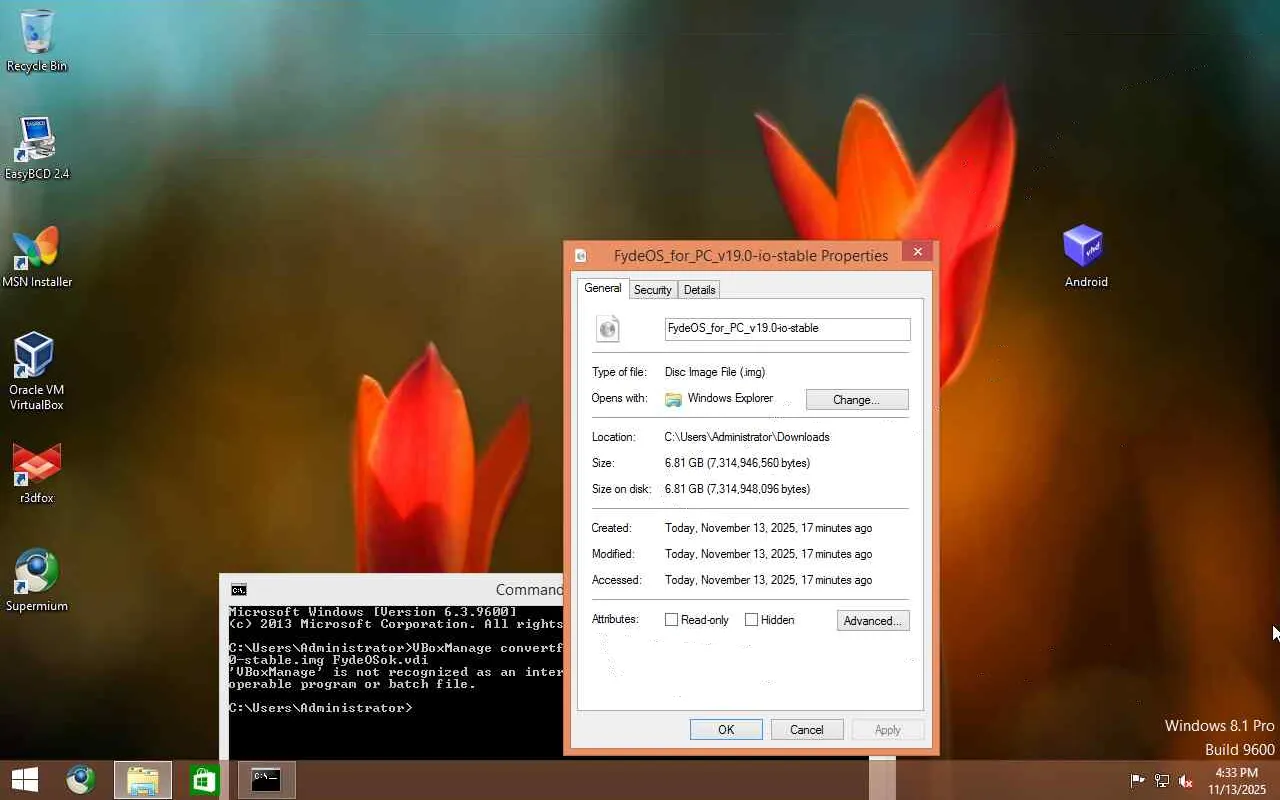
Task: Launch Supermium from the taskbar
Action: 81,780
